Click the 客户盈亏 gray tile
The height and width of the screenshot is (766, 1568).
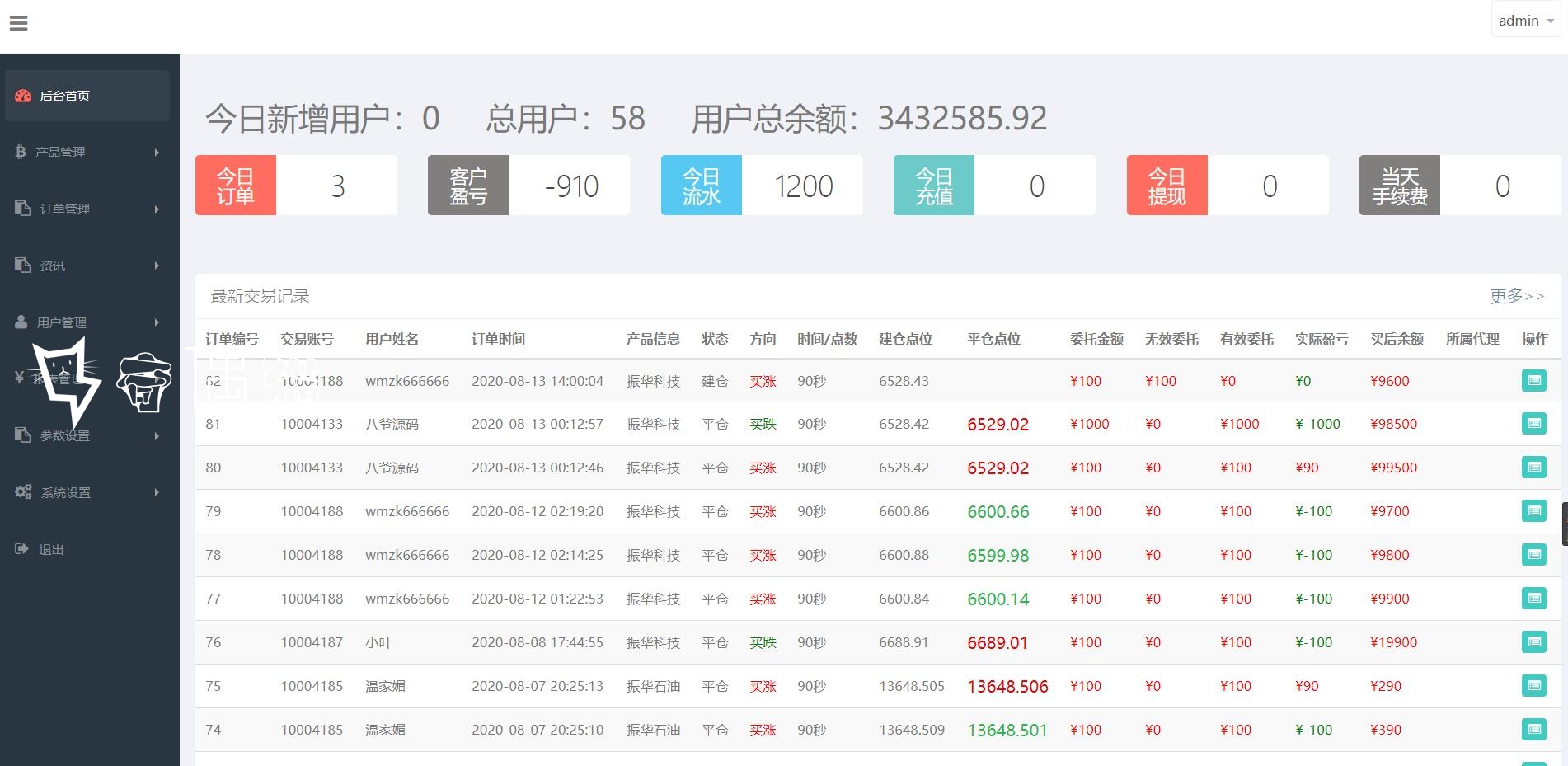point(468,186)
